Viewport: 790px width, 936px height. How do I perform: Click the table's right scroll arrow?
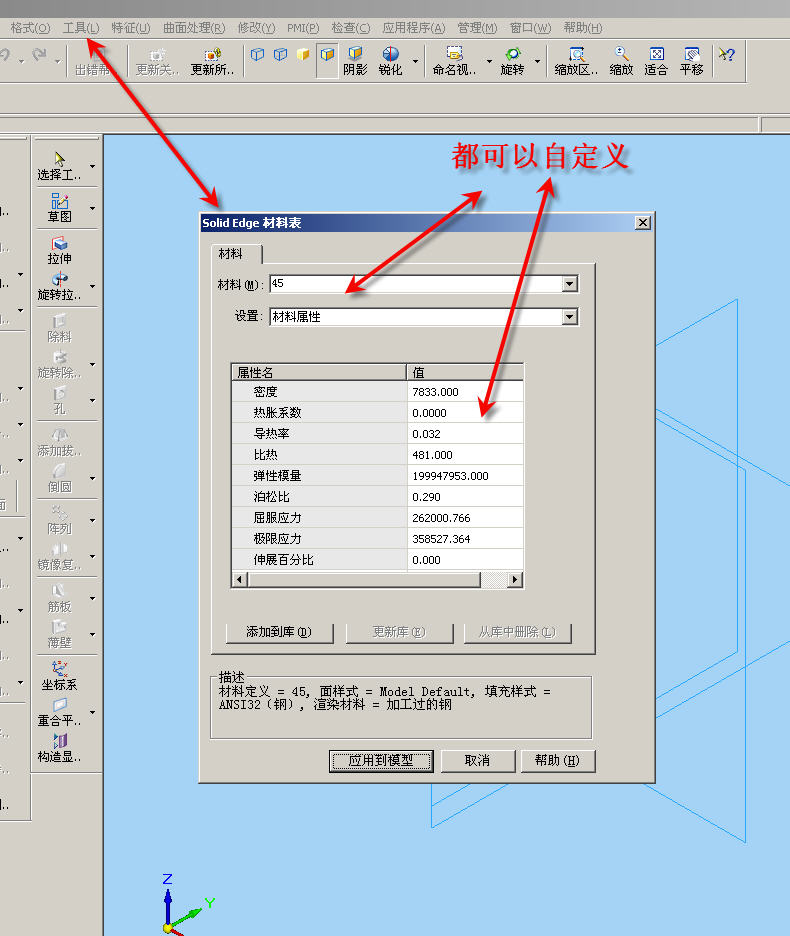pos(515,579)
